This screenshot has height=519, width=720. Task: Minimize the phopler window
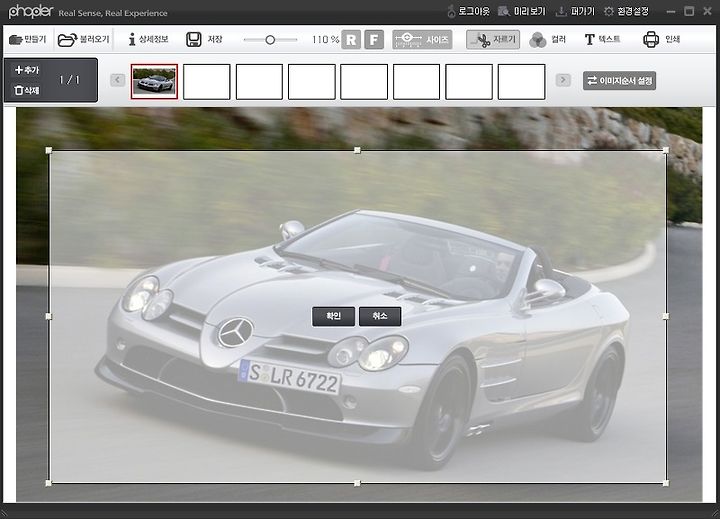coord(670,11)
